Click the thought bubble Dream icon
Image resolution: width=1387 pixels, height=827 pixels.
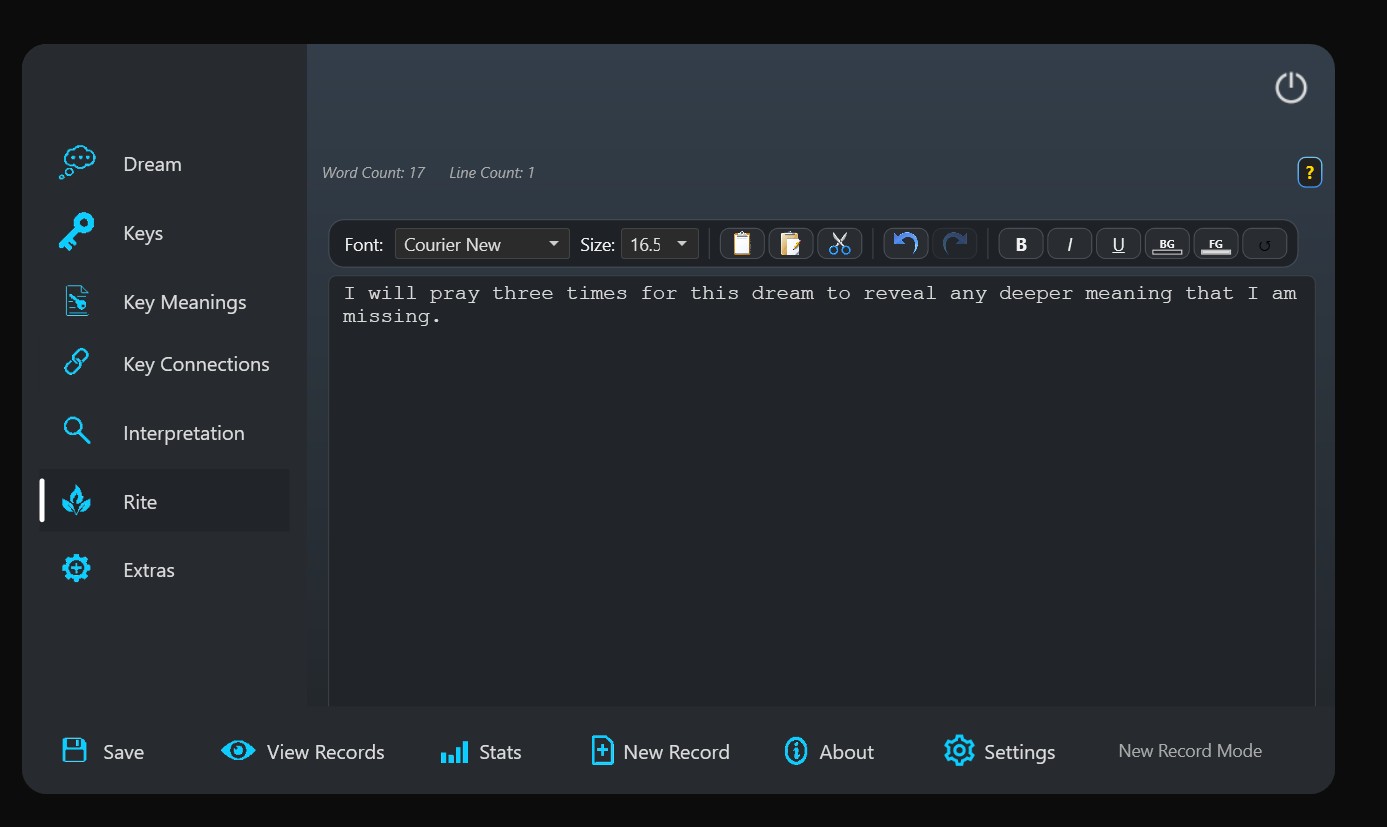point(77,163)
